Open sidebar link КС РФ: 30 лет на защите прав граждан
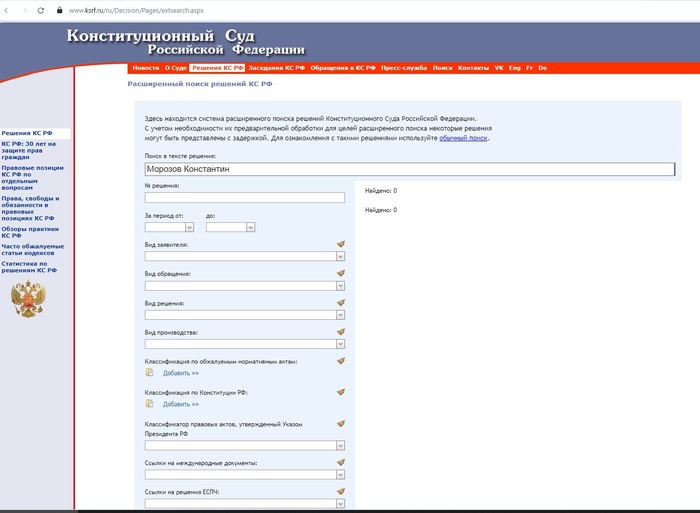This screenshot has width=700, height=513. (29, 150)
